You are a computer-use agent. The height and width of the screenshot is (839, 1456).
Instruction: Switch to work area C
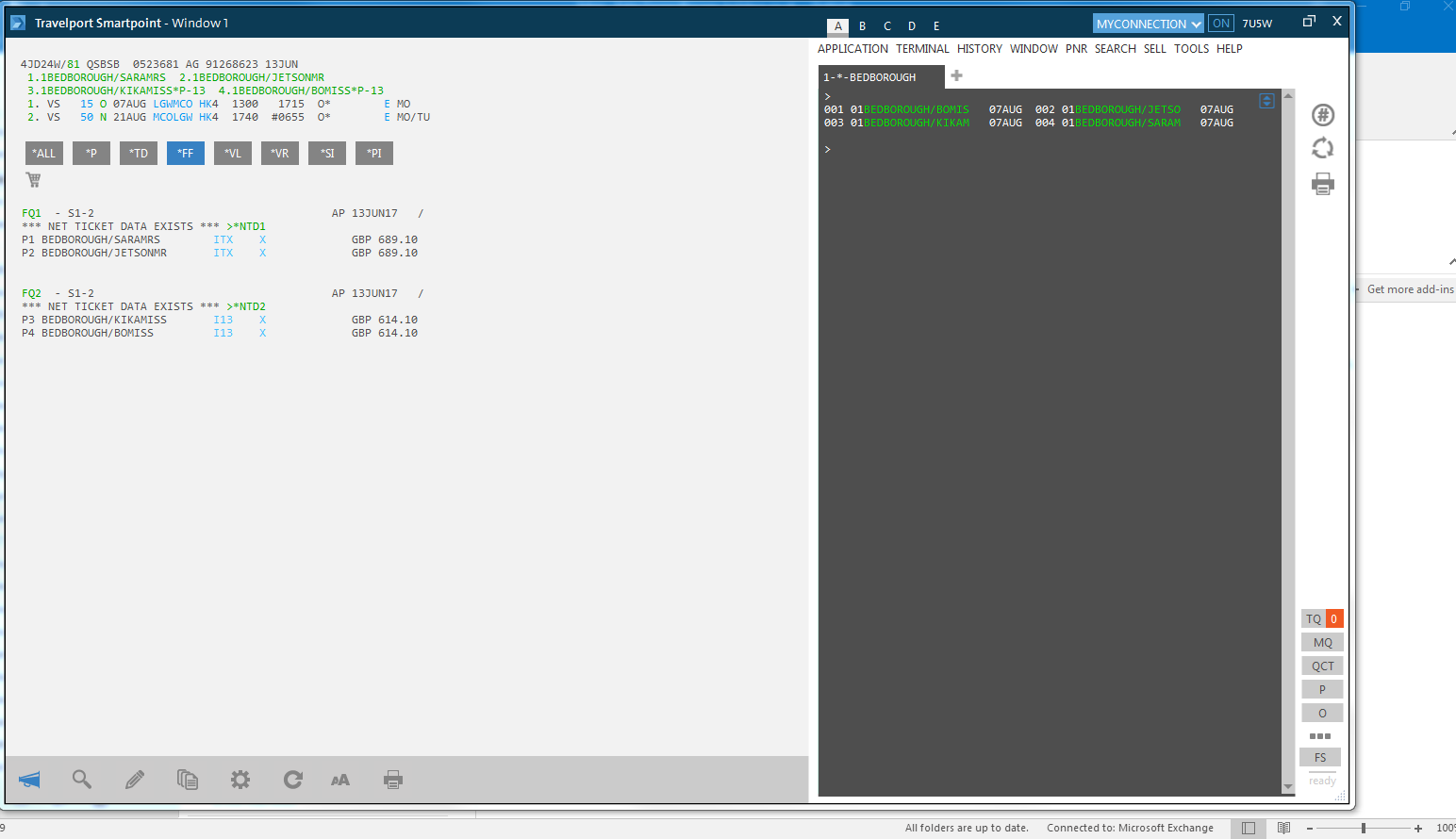[x=887, y=26]
